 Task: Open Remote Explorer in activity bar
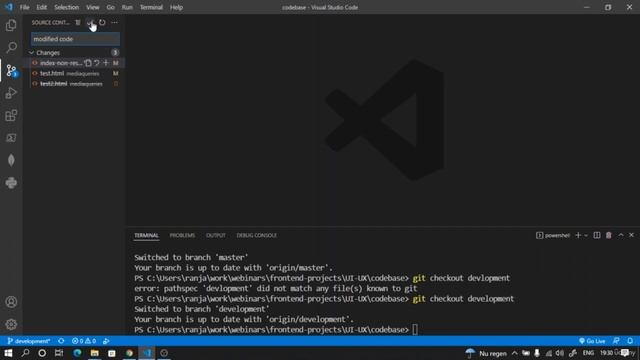tap(11, 138)
